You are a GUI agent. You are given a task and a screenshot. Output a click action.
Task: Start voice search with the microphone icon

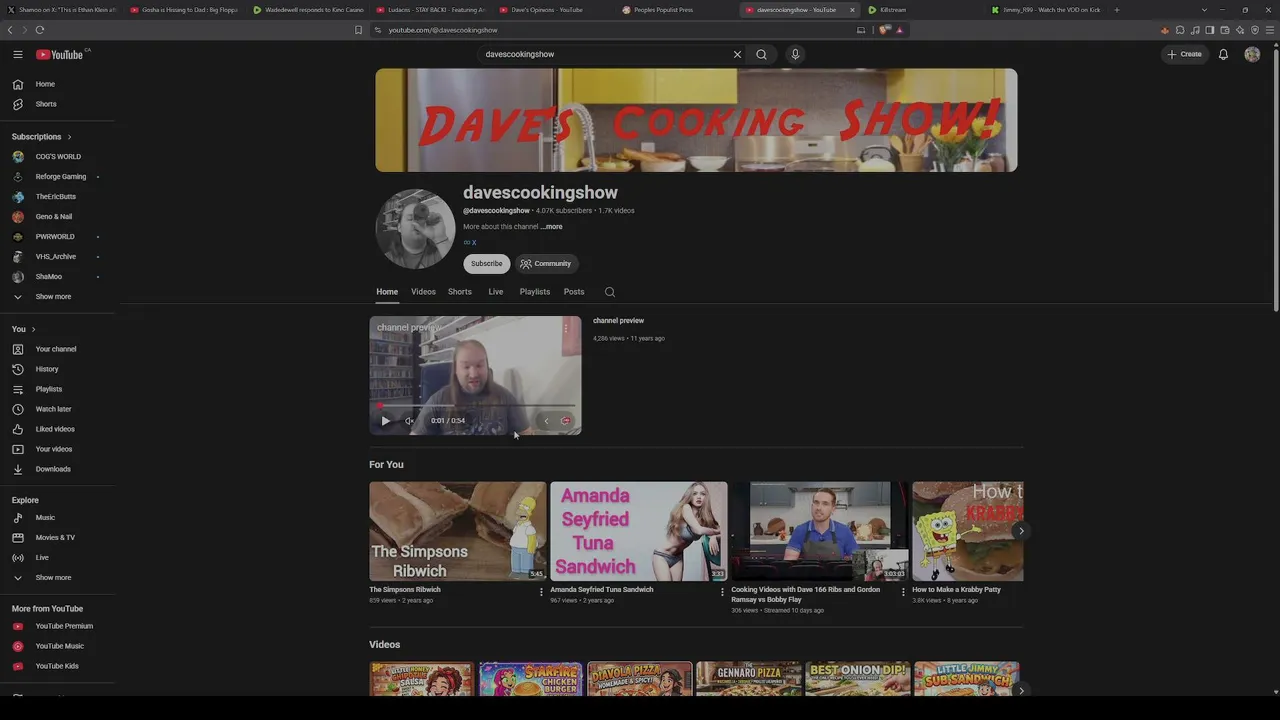pos(795,54)
